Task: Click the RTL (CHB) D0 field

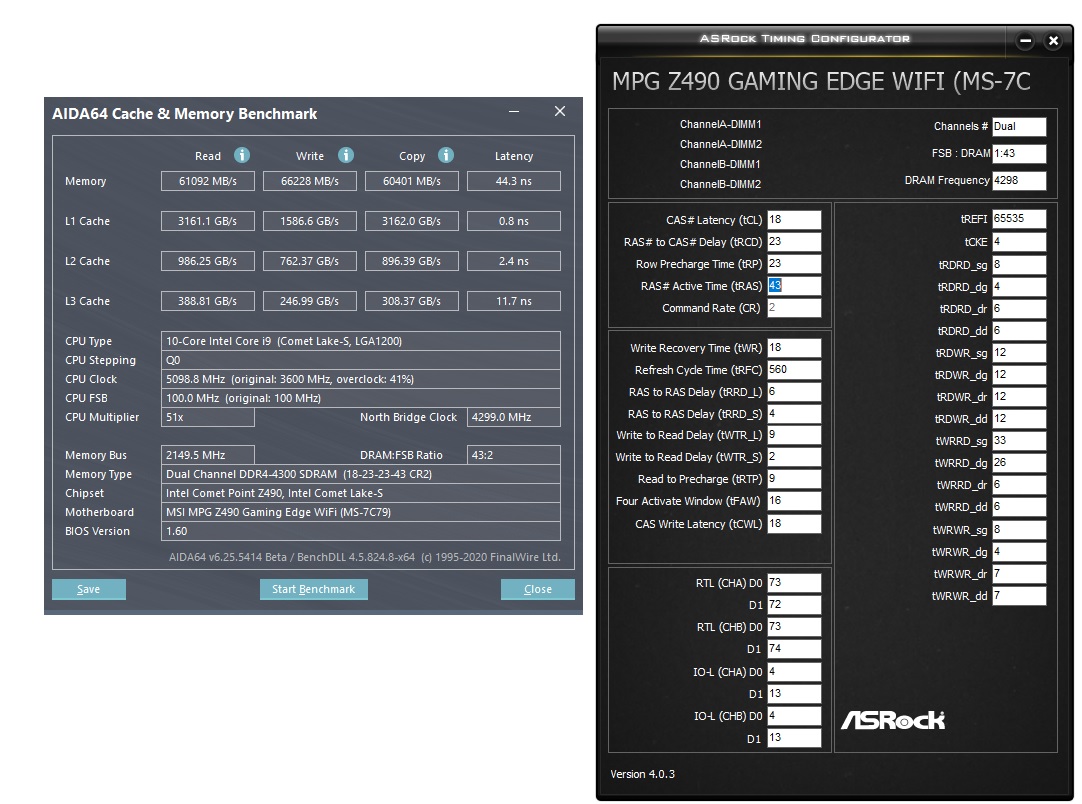Action: (x=794, y=627)
